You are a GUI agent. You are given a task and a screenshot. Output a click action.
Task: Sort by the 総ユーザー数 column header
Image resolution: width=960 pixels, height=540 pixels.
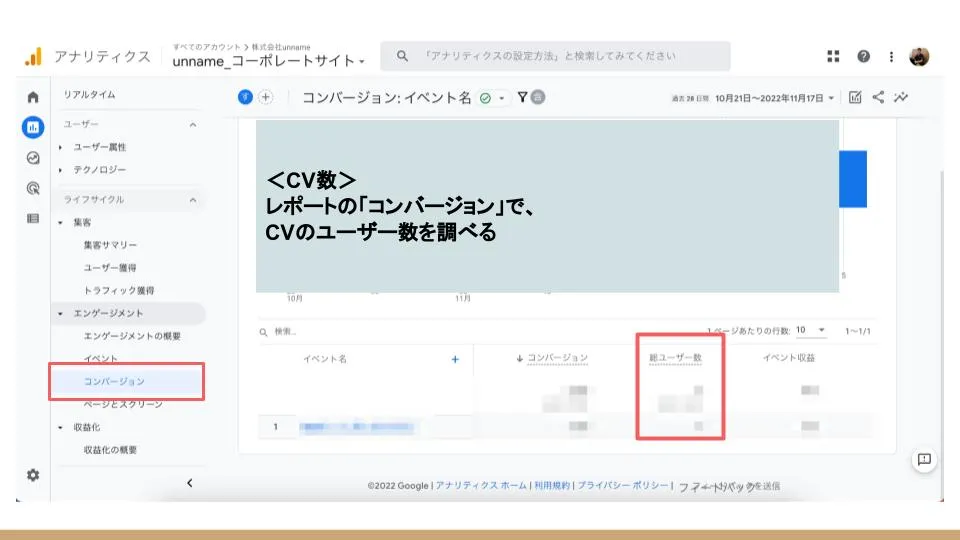click(x=675, y=358)
